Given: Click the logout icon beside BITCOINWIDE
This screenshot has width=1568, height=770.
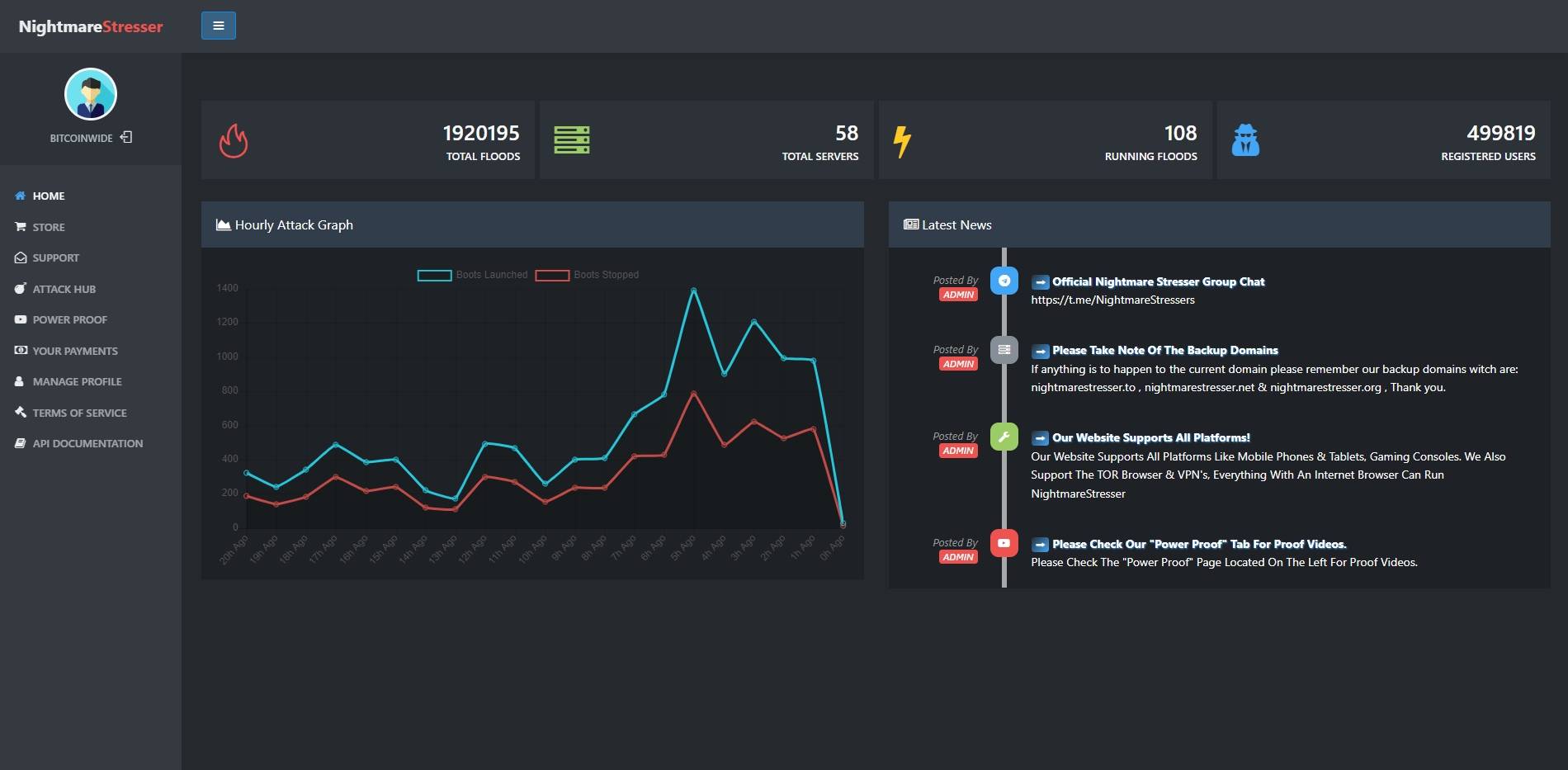Looking at the screenshot, I should [126, 137].
